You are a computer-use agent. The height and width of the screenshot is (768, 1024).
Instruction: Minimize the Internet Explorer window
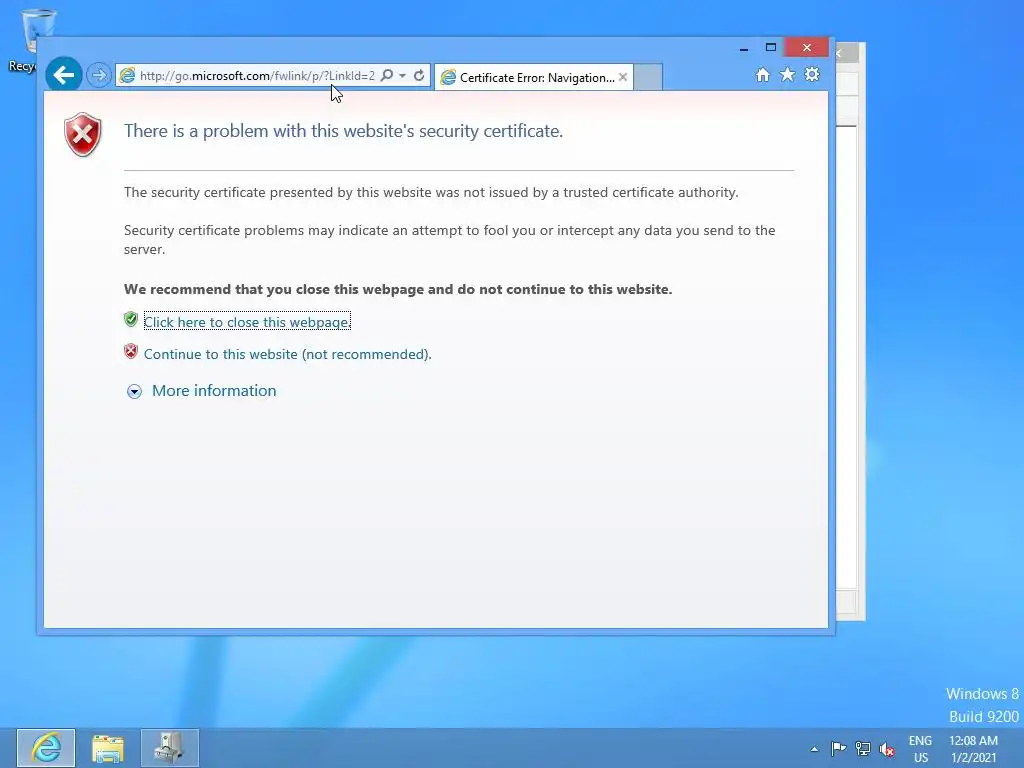743,48
